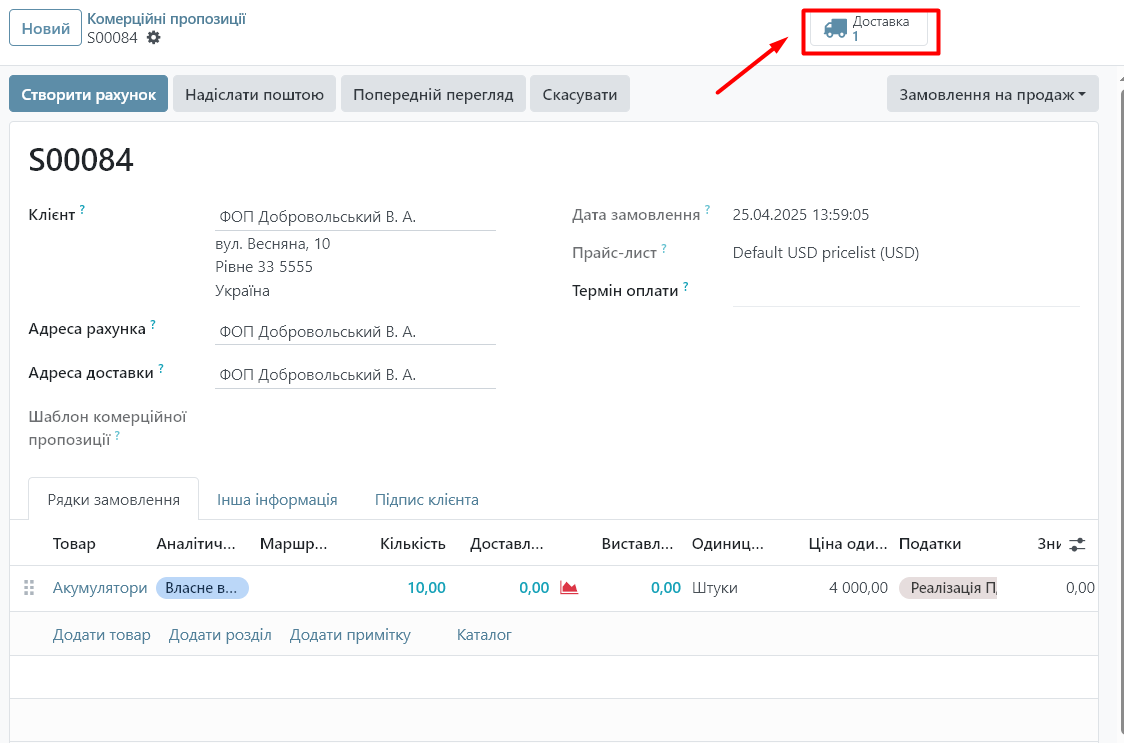Click help icon next to Термін оплати

click(686, 288)
